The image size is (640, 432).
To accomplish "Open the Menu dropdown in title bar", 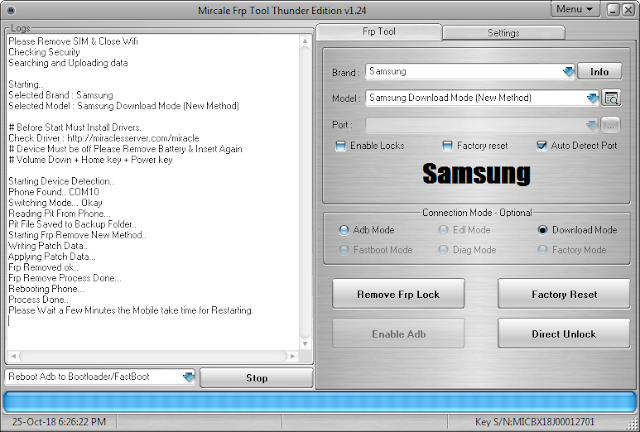I will pyautogui.click(x=575, y=9).
